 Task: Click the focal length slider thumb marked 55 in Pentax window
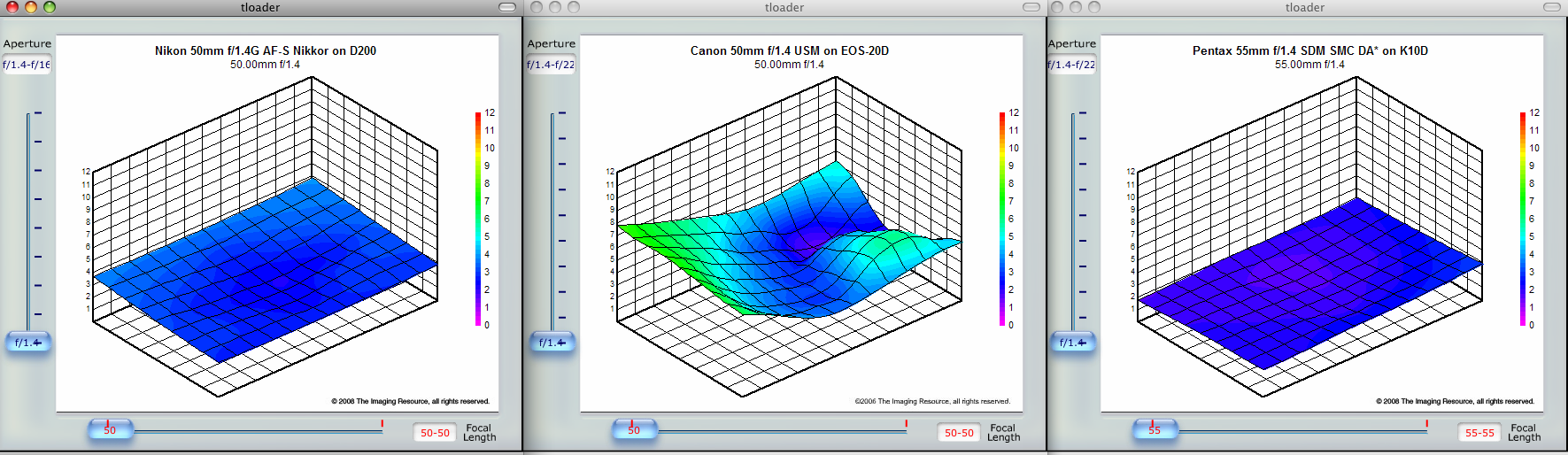(1155, 430)
